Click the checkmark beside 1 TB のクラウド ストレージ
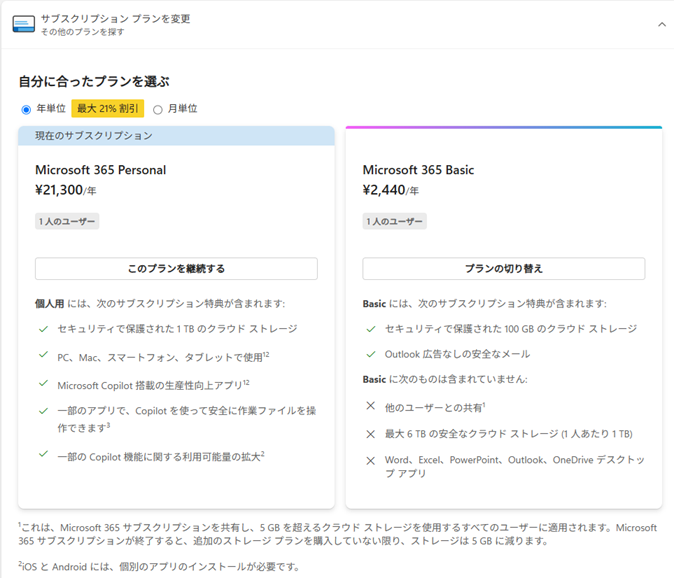 click(x=43, y=329)
